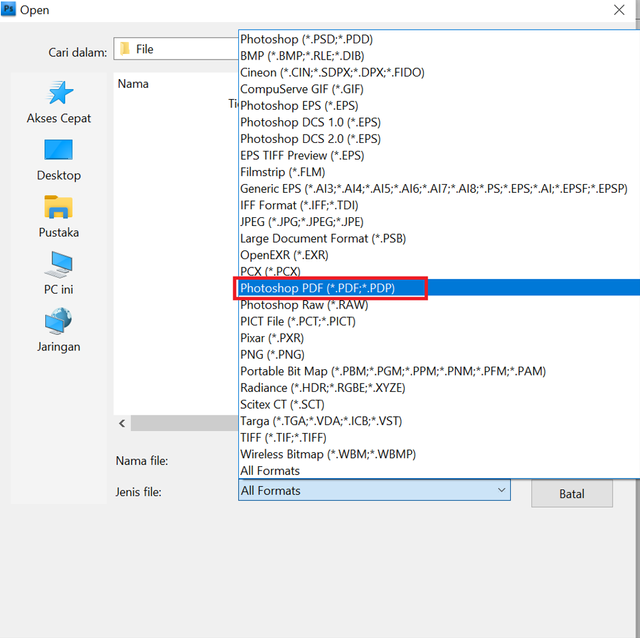Click the Batal cancel button
The image size is (640, 638).
571,494
